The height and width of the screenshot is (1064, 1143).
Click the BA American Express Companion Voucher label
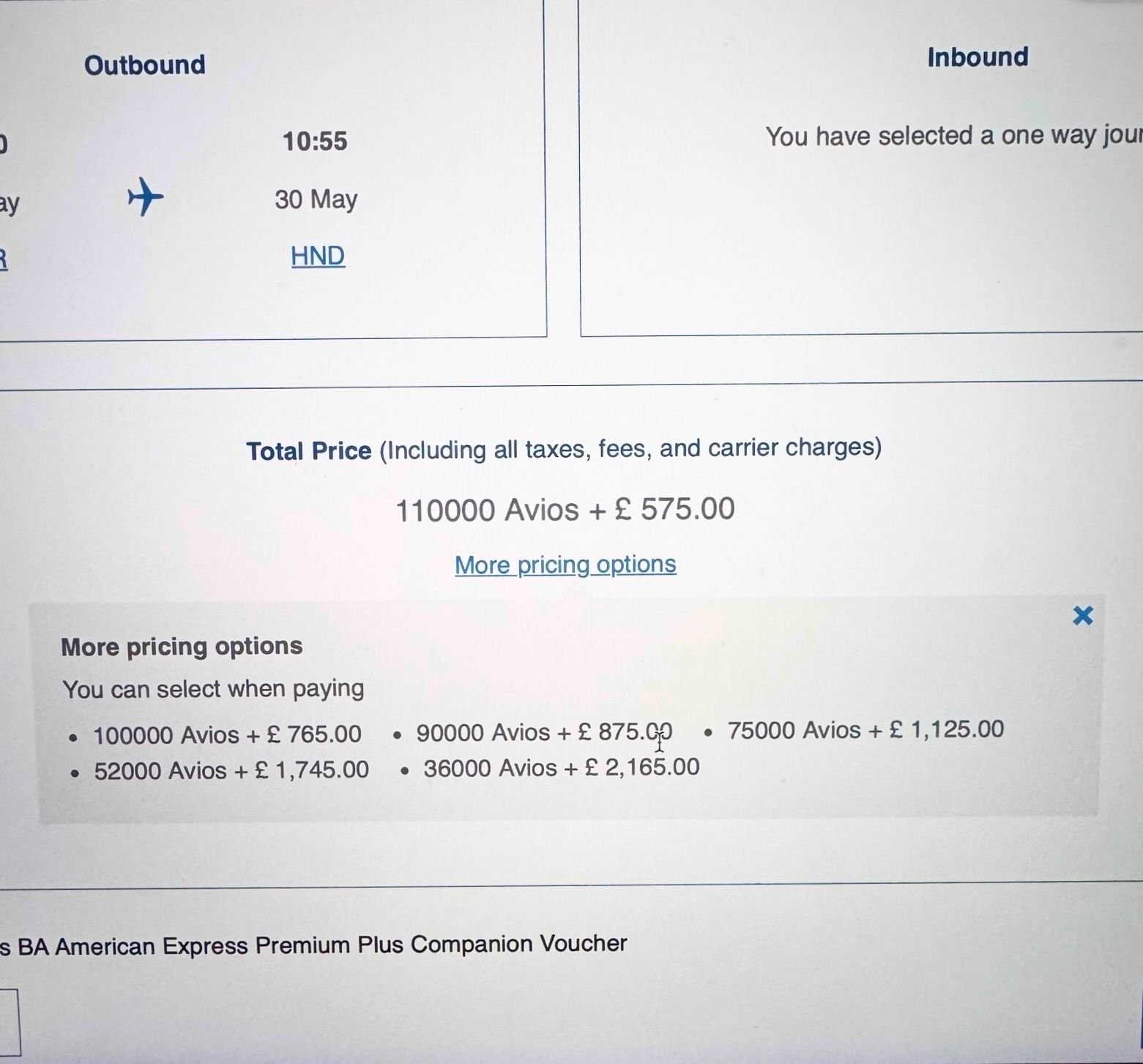click(x=315, y=945)
